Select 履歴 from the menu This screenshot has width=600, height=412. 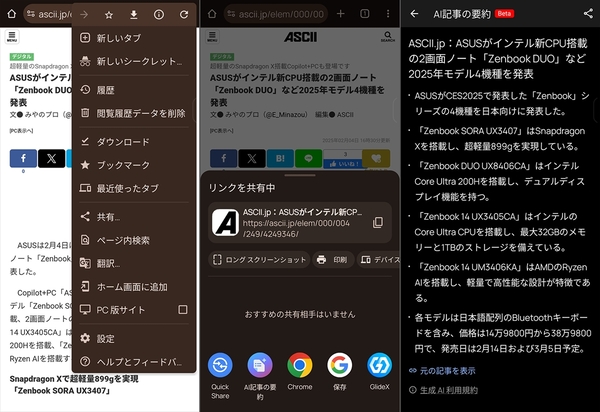(x=134, y=90)
